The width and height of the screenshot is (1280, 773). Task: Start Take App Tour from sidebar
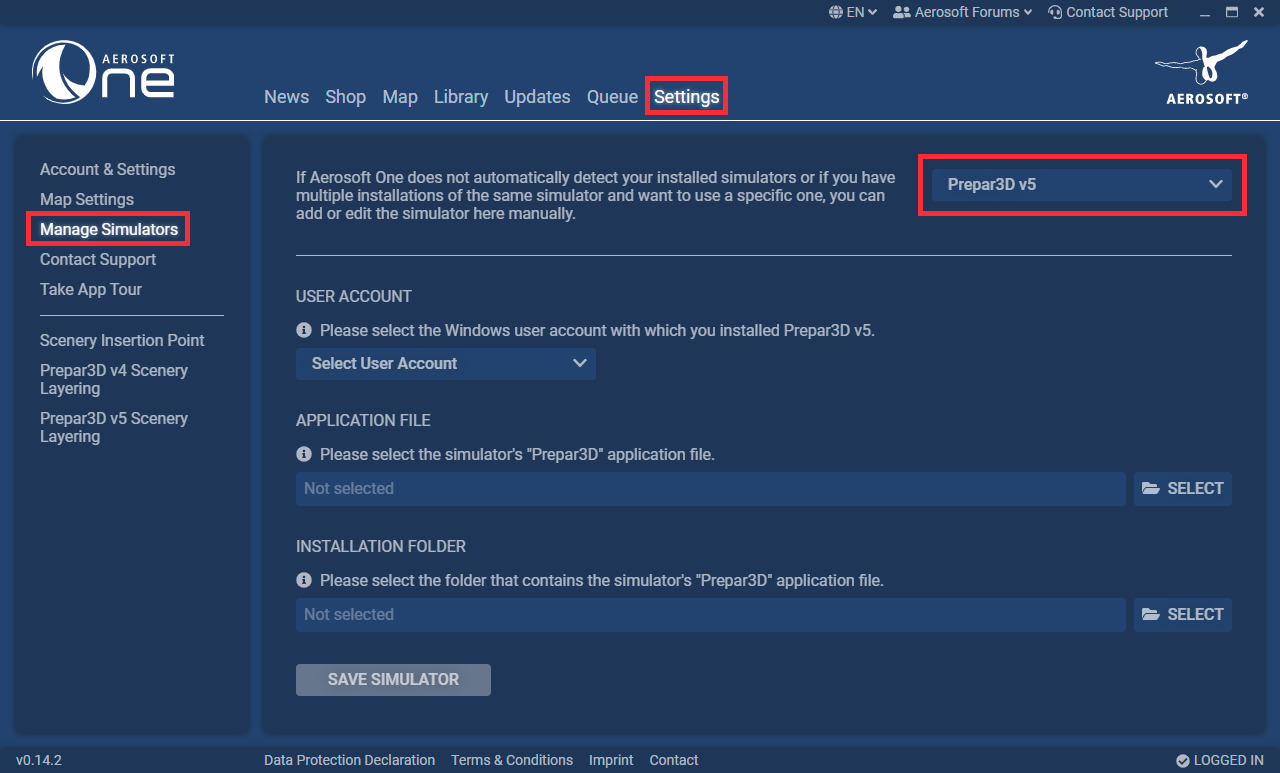click(x=91, y=289)
